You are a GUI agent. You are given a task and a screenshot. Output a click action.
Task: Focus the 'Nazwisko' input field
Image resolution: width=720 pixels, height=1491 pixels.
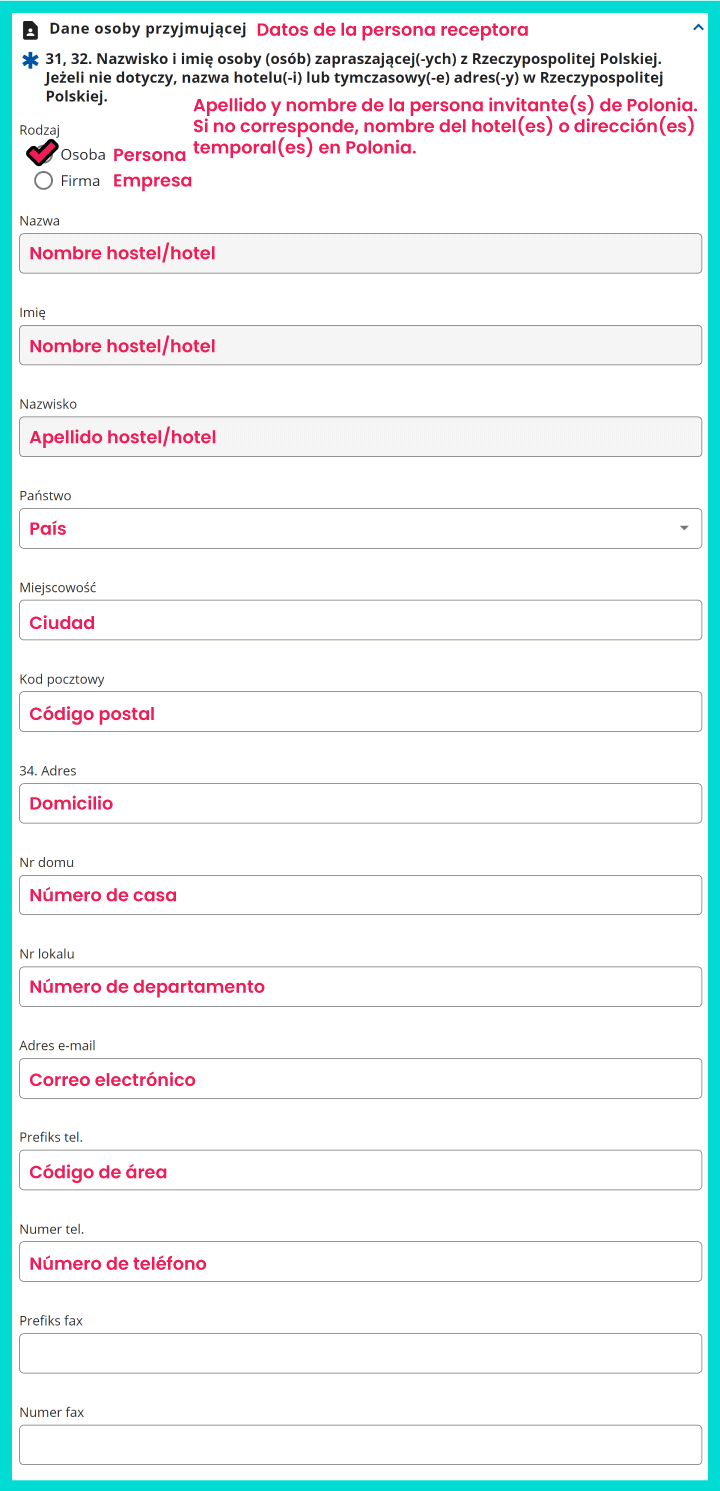[x=360, y=437]
